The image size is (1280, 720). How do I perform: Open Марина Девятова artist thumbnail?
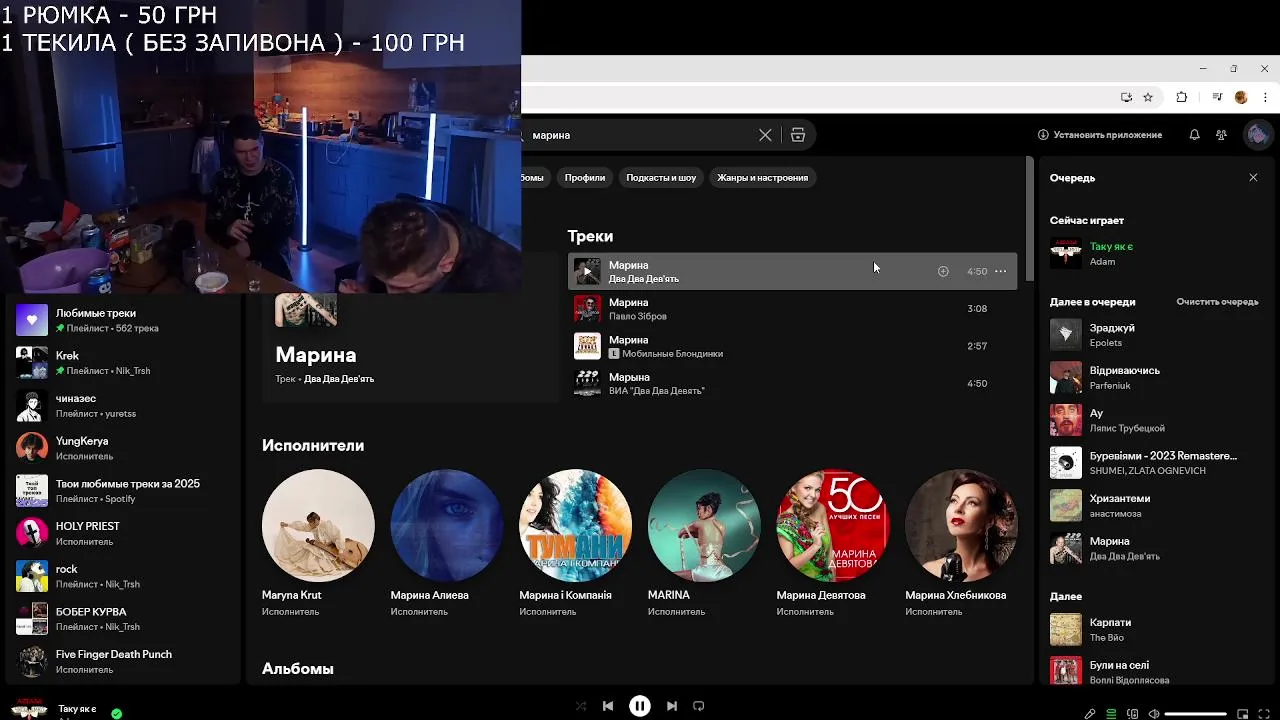click(x=833, y=526)
